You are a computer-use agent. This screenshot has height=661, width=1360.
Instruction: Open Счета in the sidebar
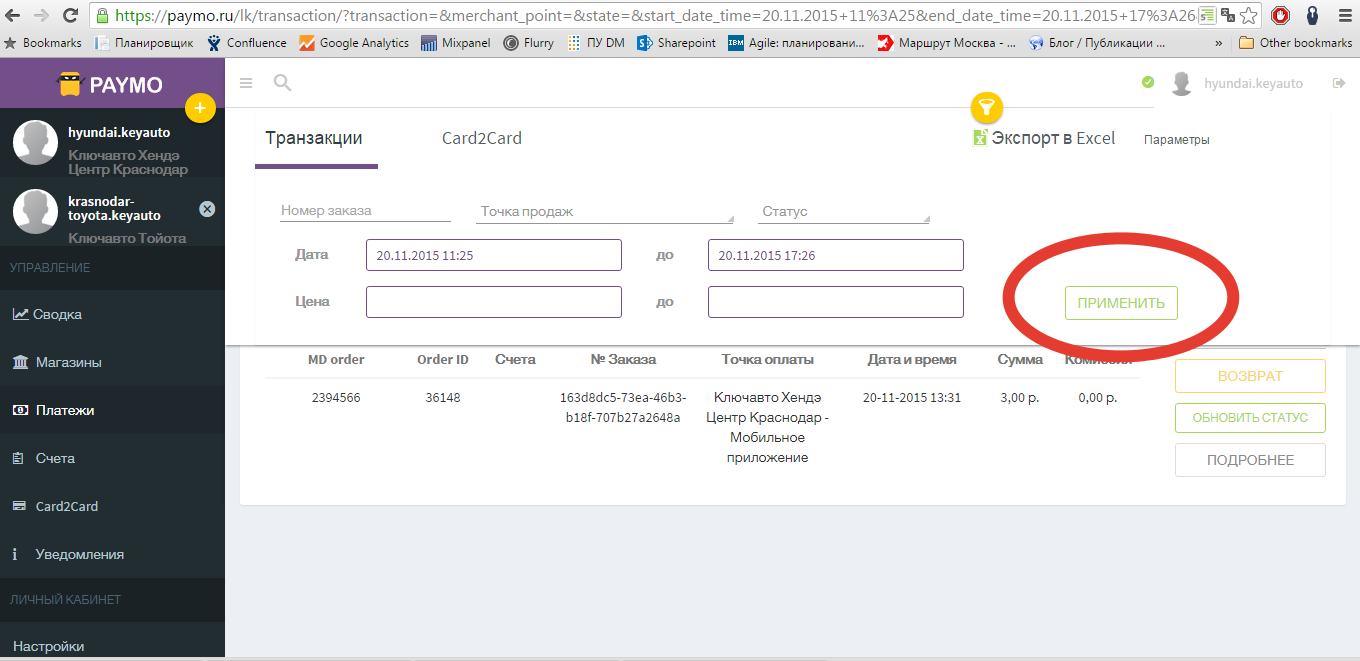click(x=112, y=458)
